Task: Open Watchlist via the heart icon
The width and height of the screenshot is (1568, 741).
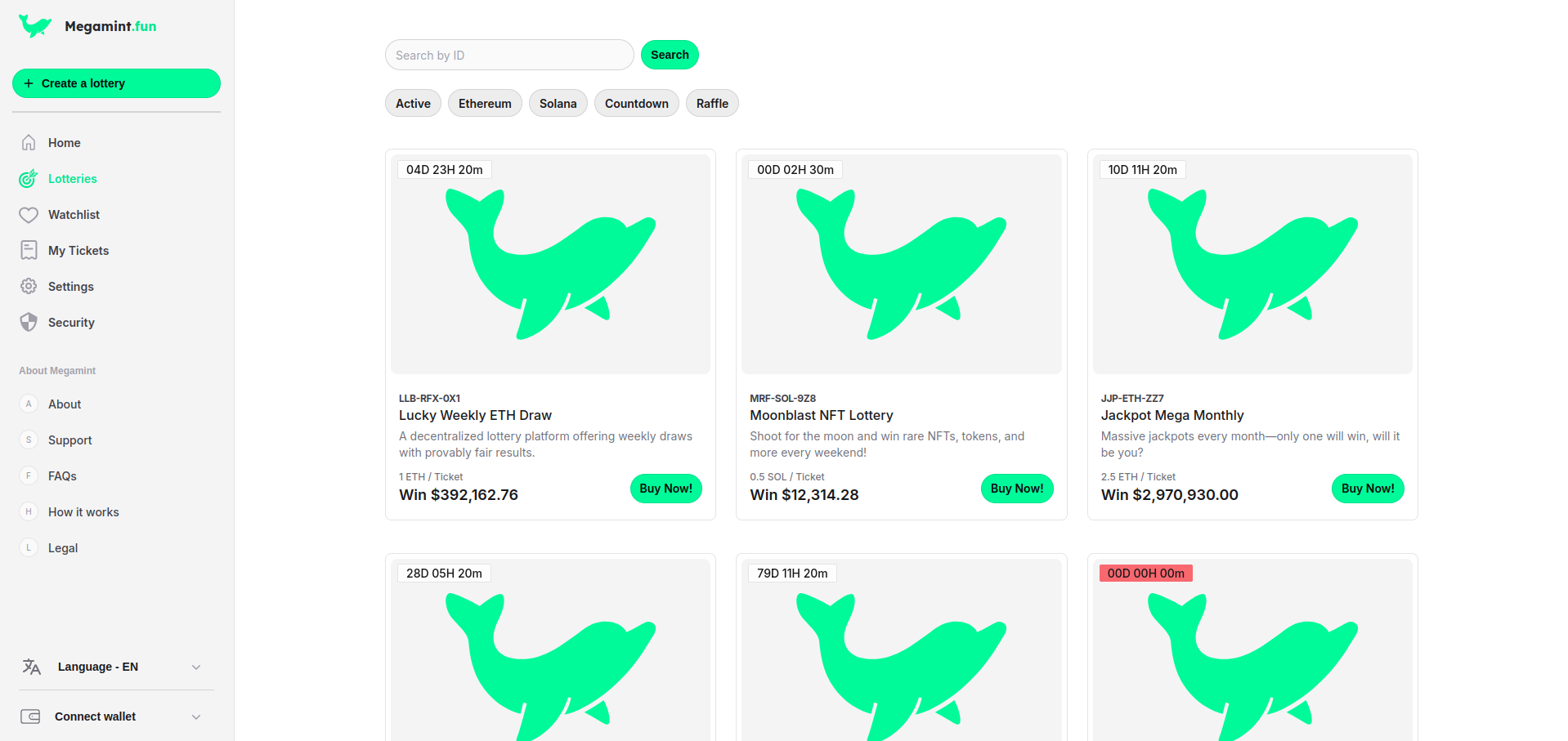Action: pos(29,215)
